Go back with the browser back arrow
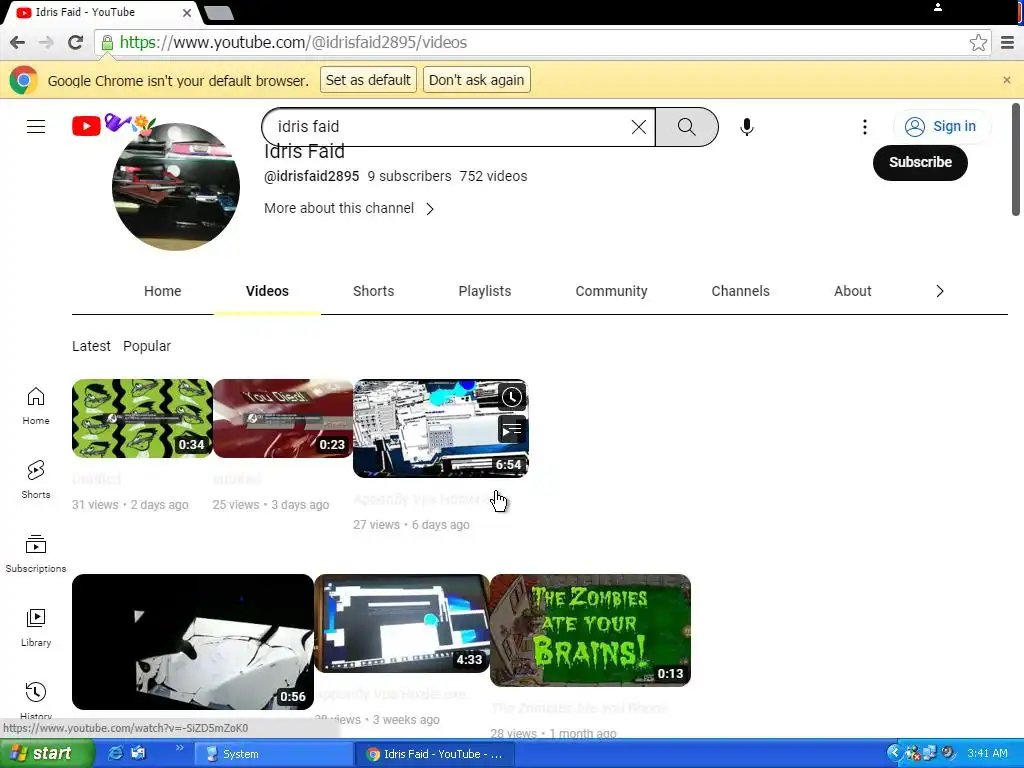This screenshot has height=768, width=1024. click(18, 42)
